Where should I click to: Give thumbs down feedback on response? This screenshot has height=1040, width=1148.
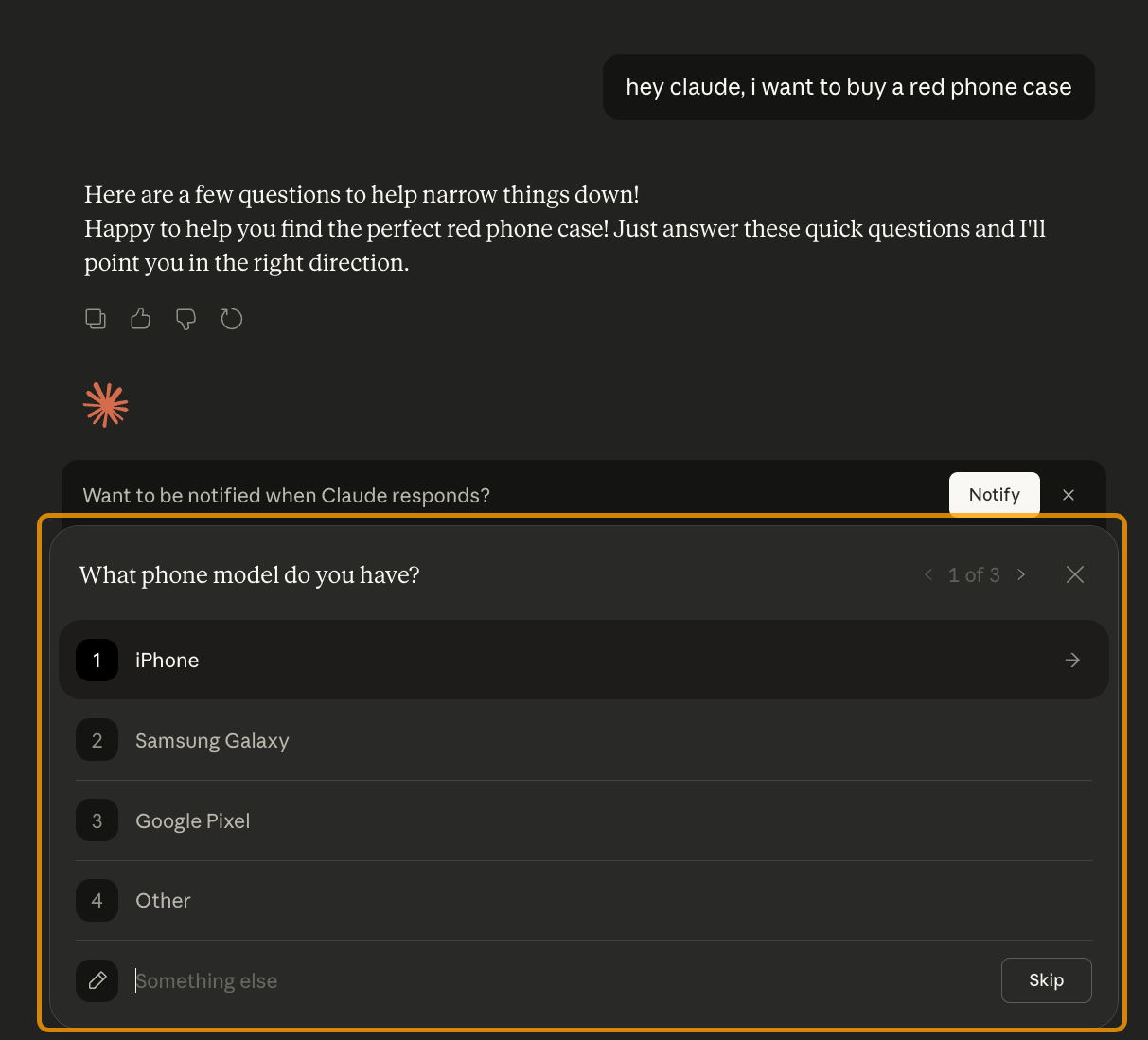[186, 319]
